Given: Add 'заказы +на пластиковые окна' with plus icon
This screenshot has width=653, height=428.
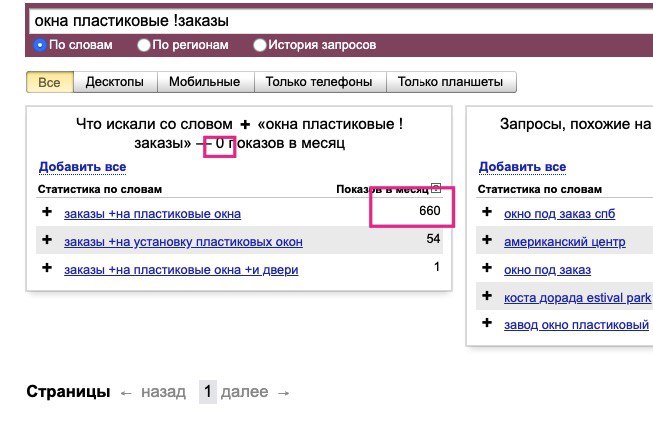Looking at the screenshot, I should click(x=47, y=212).
